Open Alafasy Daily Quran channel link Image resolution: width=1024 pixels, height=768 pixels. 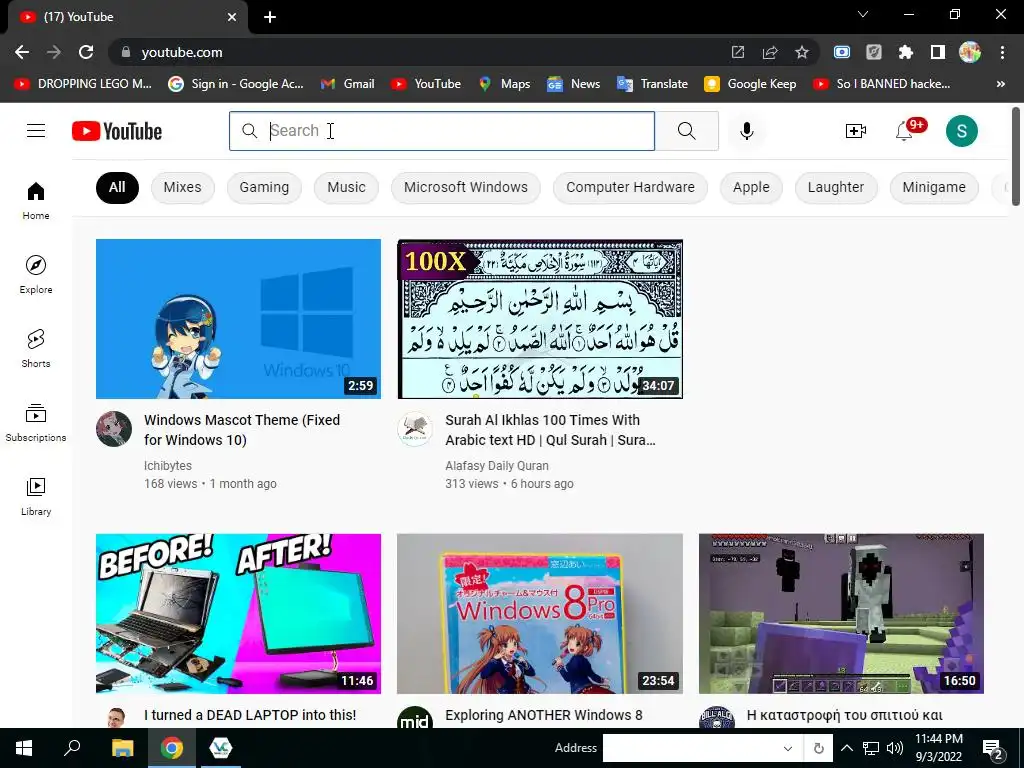coord(497,466)
